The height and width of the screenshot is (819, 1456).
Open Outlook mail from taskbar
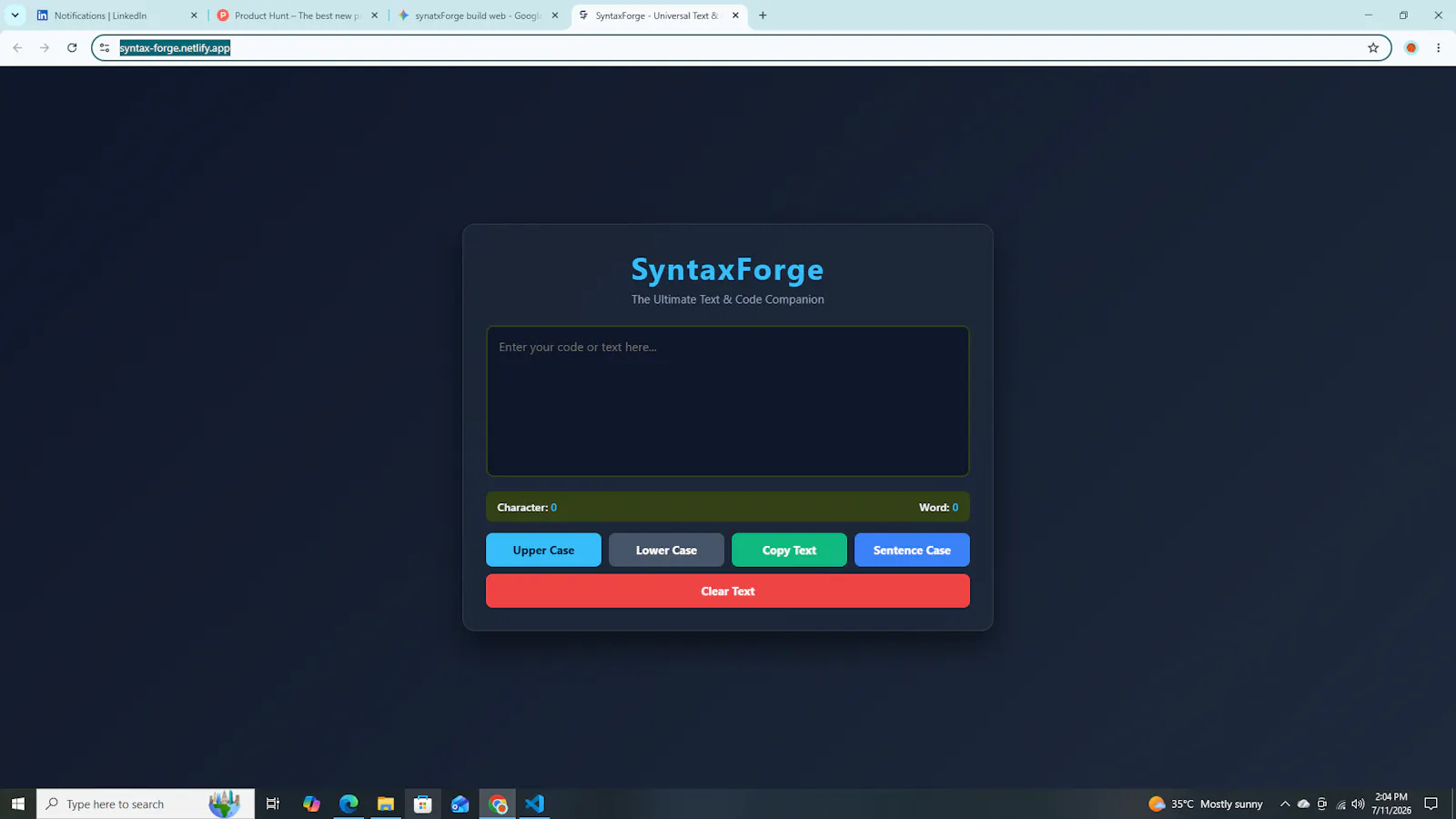click(x=460, y=804)
